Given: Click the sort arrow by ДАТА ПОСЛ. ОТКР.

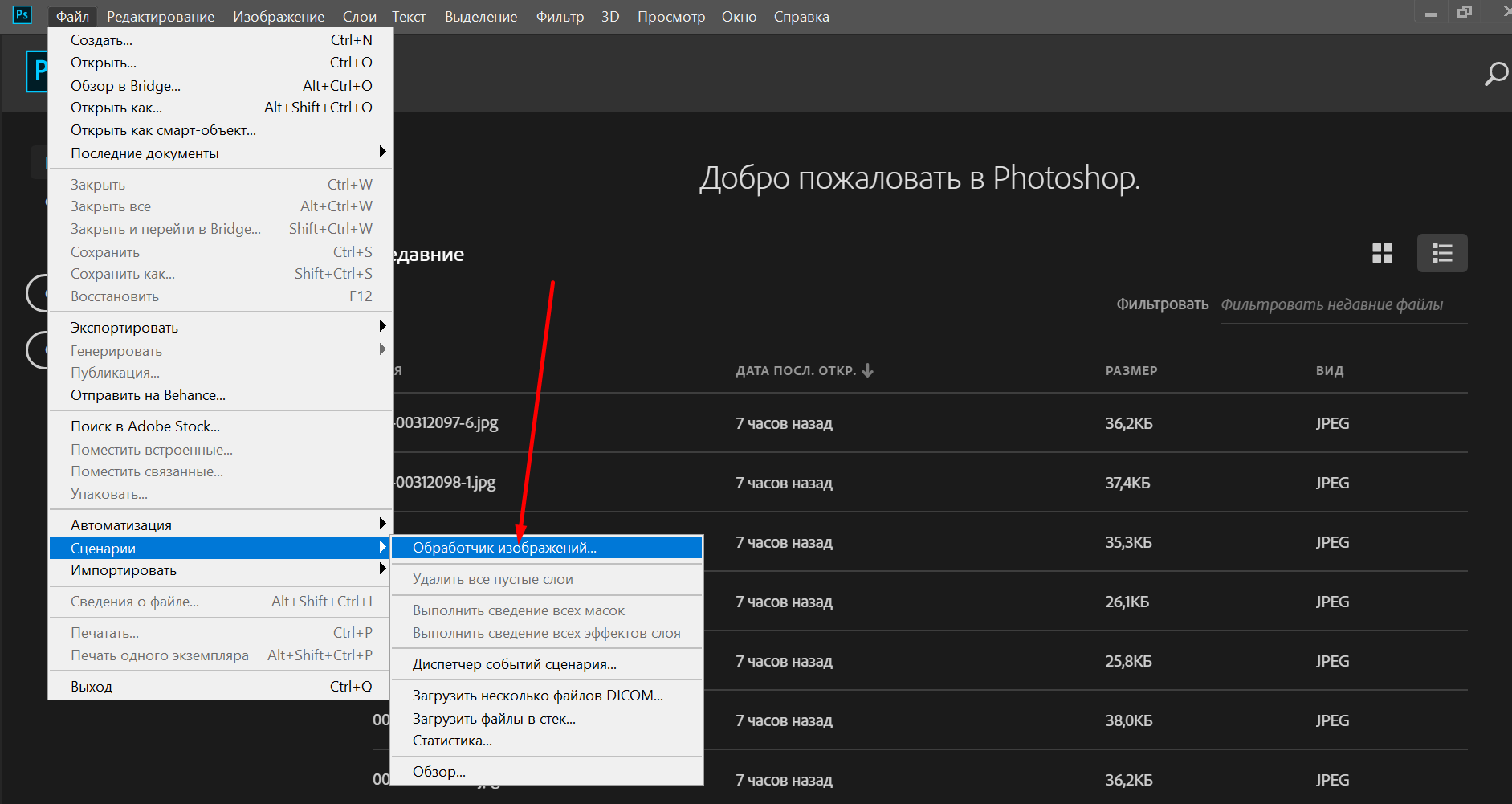Looking at the screenshot, I should click(867, 370).
